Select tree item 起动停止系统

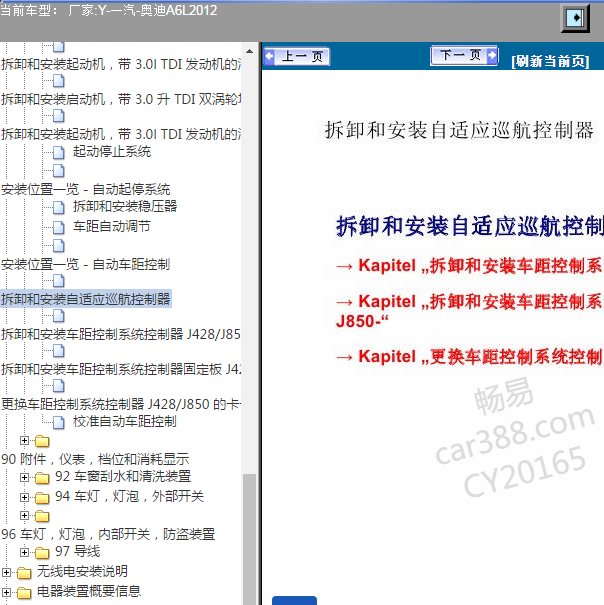point(112,152)
